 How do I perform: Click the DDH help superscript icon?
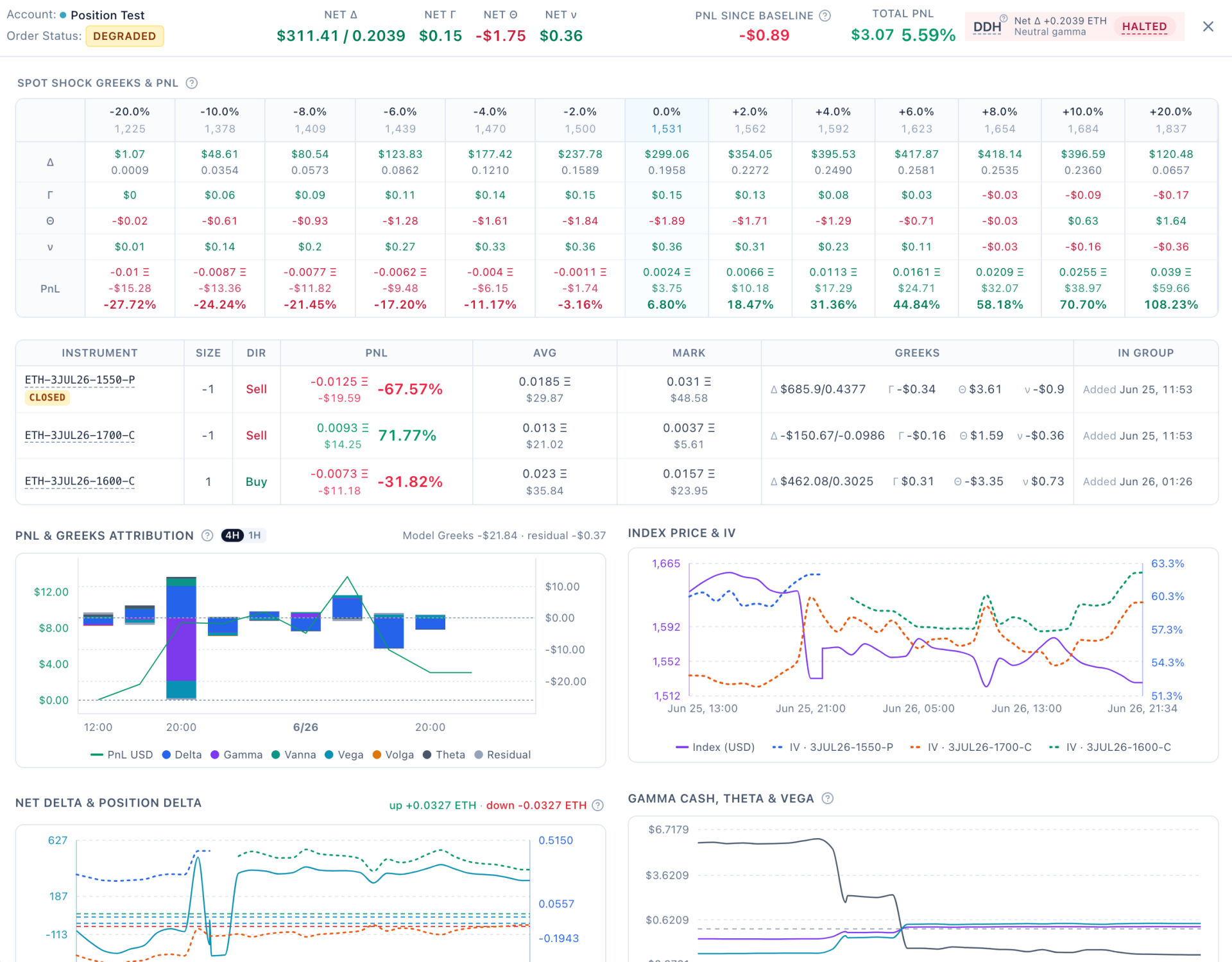click(1004, 19)
